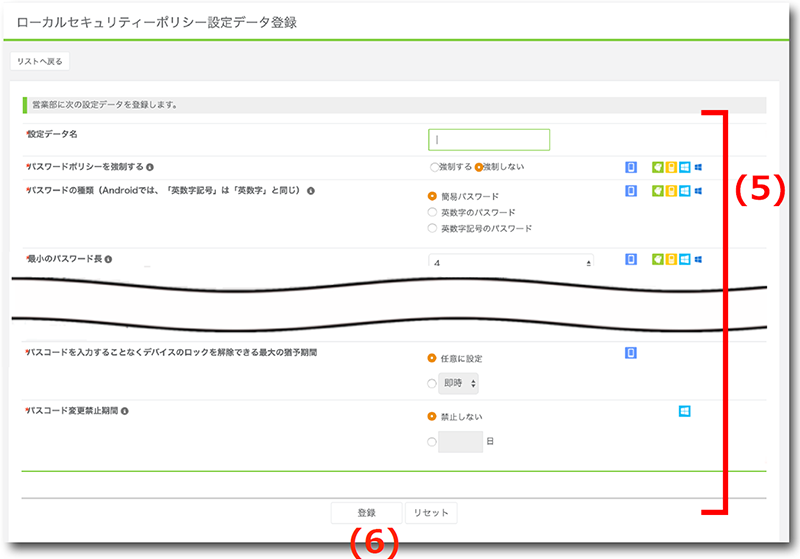Select 任意に設定 radio option
The width and height of the screenshot is (800, 559).
[432, 358]
